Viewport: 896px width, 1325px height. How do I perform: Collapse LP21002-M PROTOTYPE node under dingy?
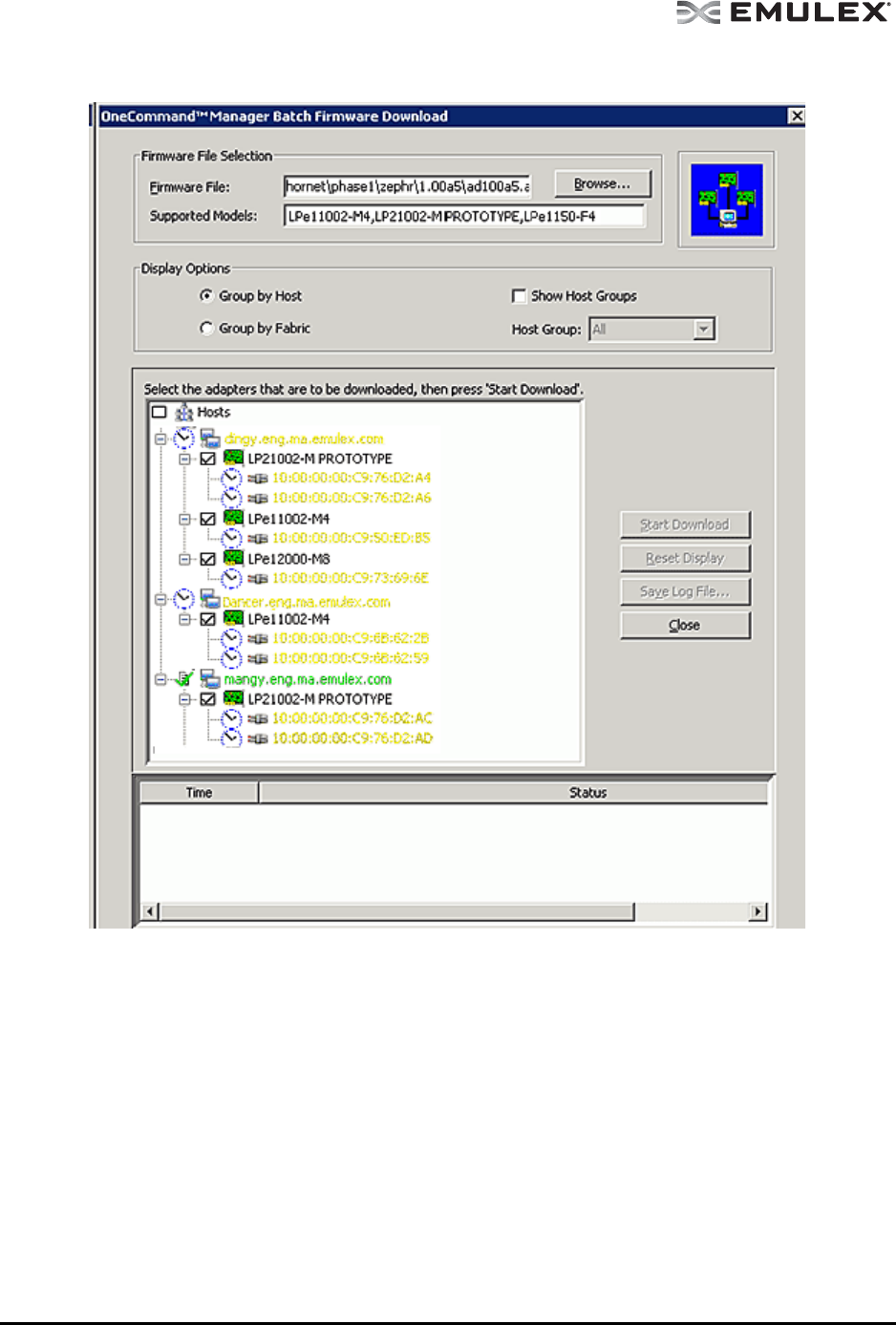click(184, 459)
